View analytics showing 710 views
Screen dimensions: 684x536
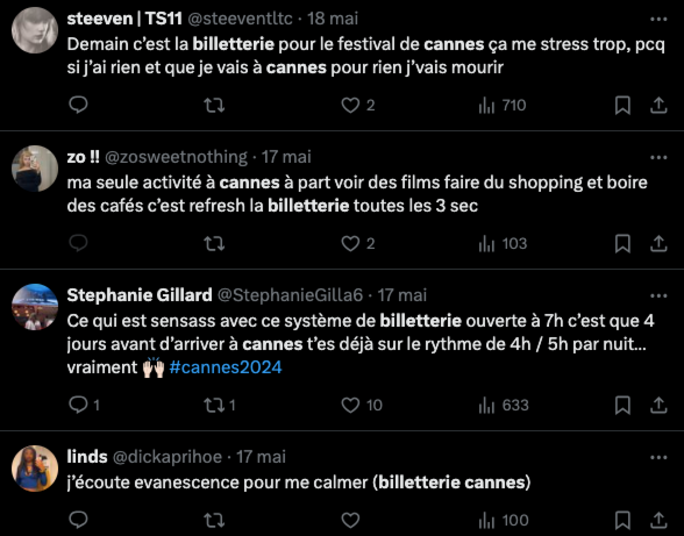click(x=503, y=105)
